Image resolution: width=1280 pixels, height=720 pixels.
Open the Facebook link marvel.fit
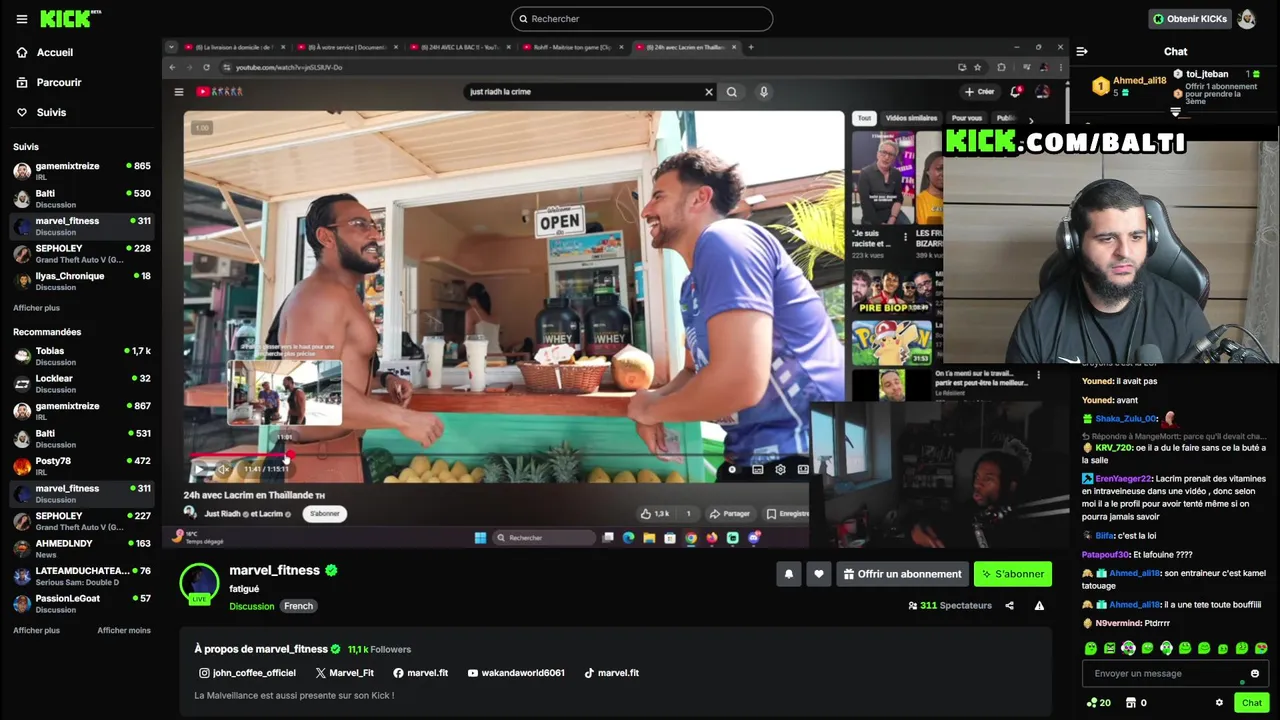point(420,673)
